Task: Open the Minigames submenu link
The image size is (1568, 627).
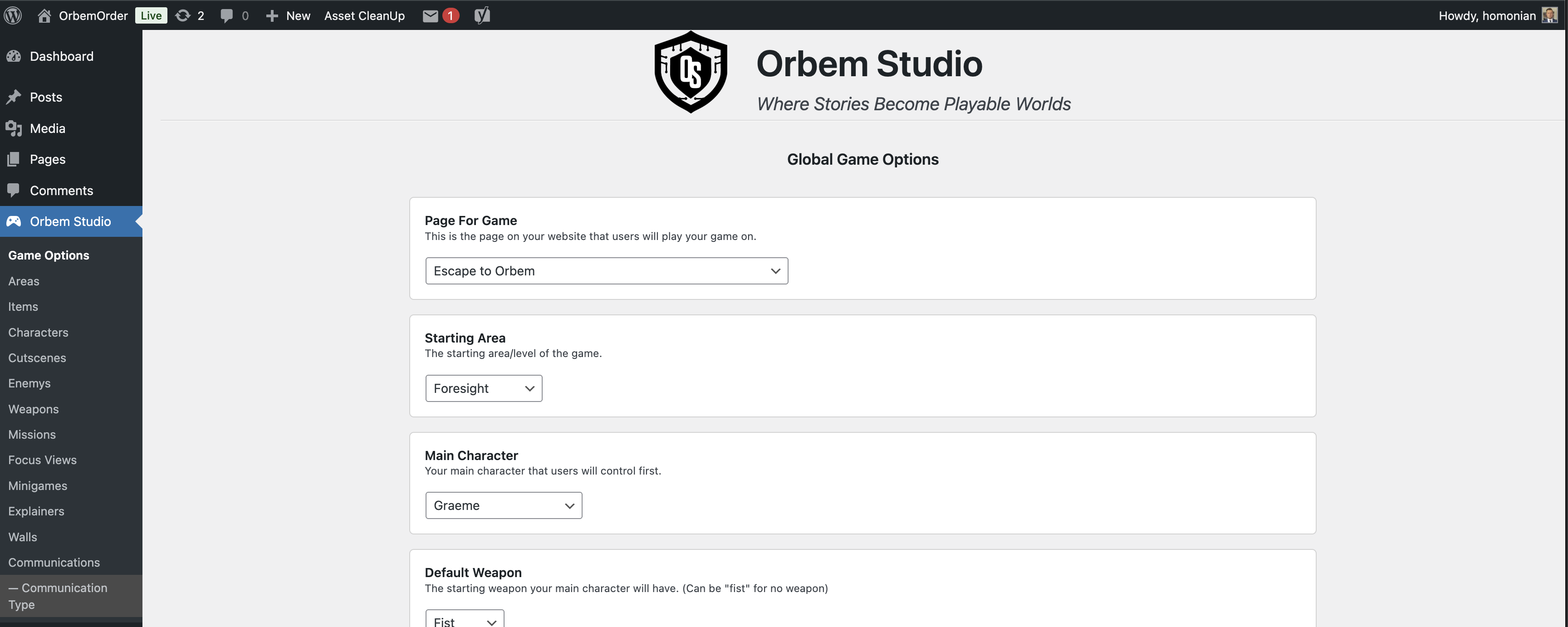Action: [x=38, y=486]
